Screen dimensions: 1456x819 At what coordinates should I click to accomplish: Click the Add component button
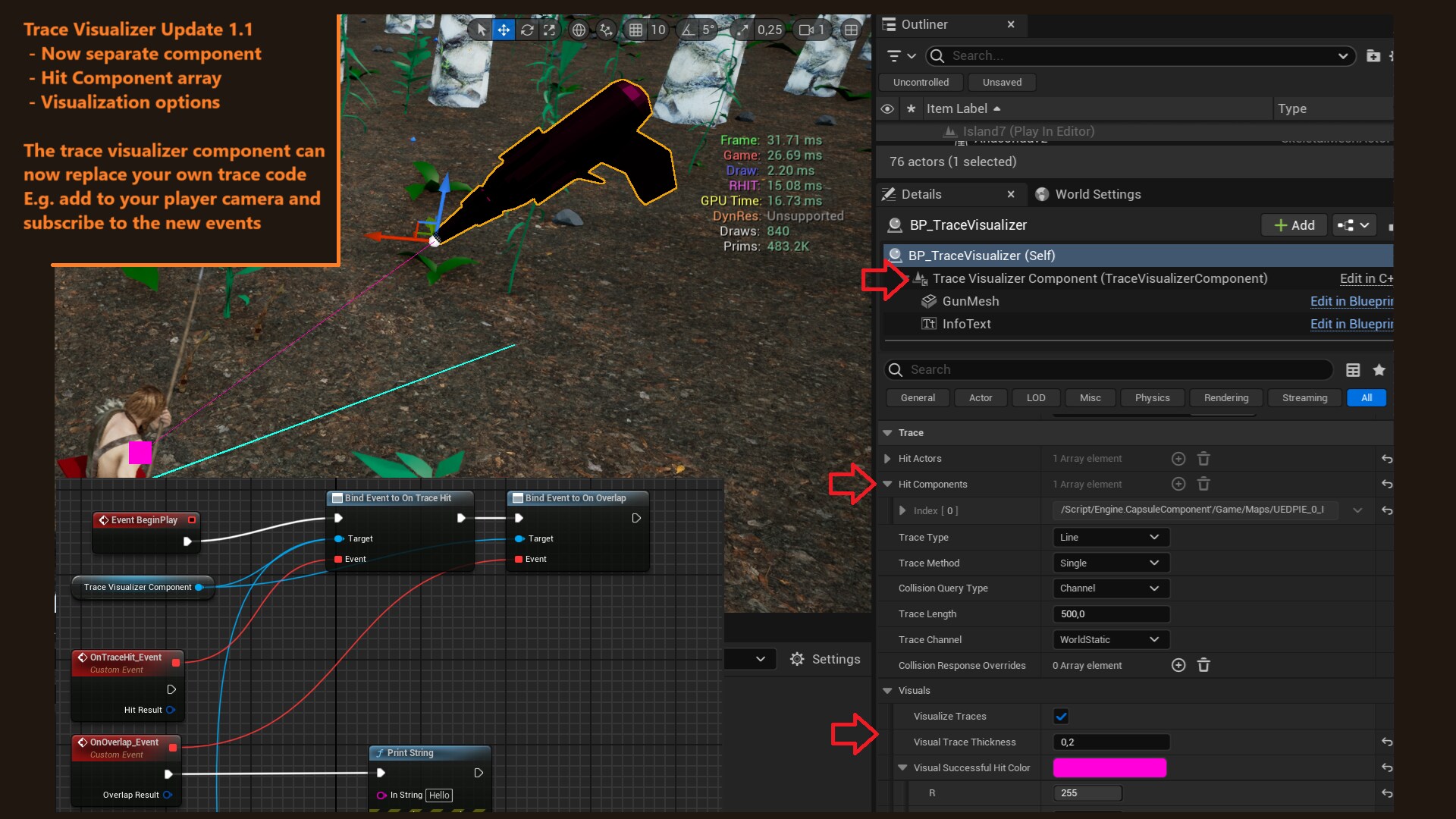1294,225
